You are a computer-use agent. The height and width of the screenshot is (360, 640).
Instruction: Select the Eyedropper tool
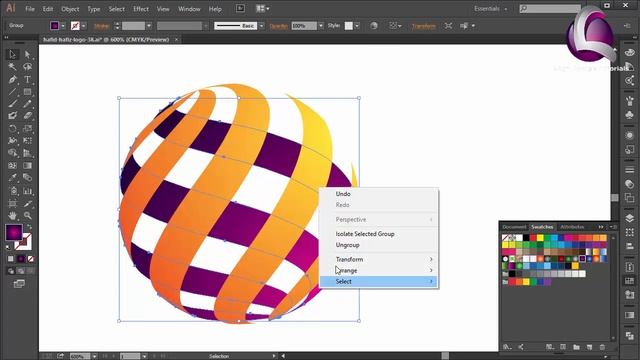coord(12,178)
